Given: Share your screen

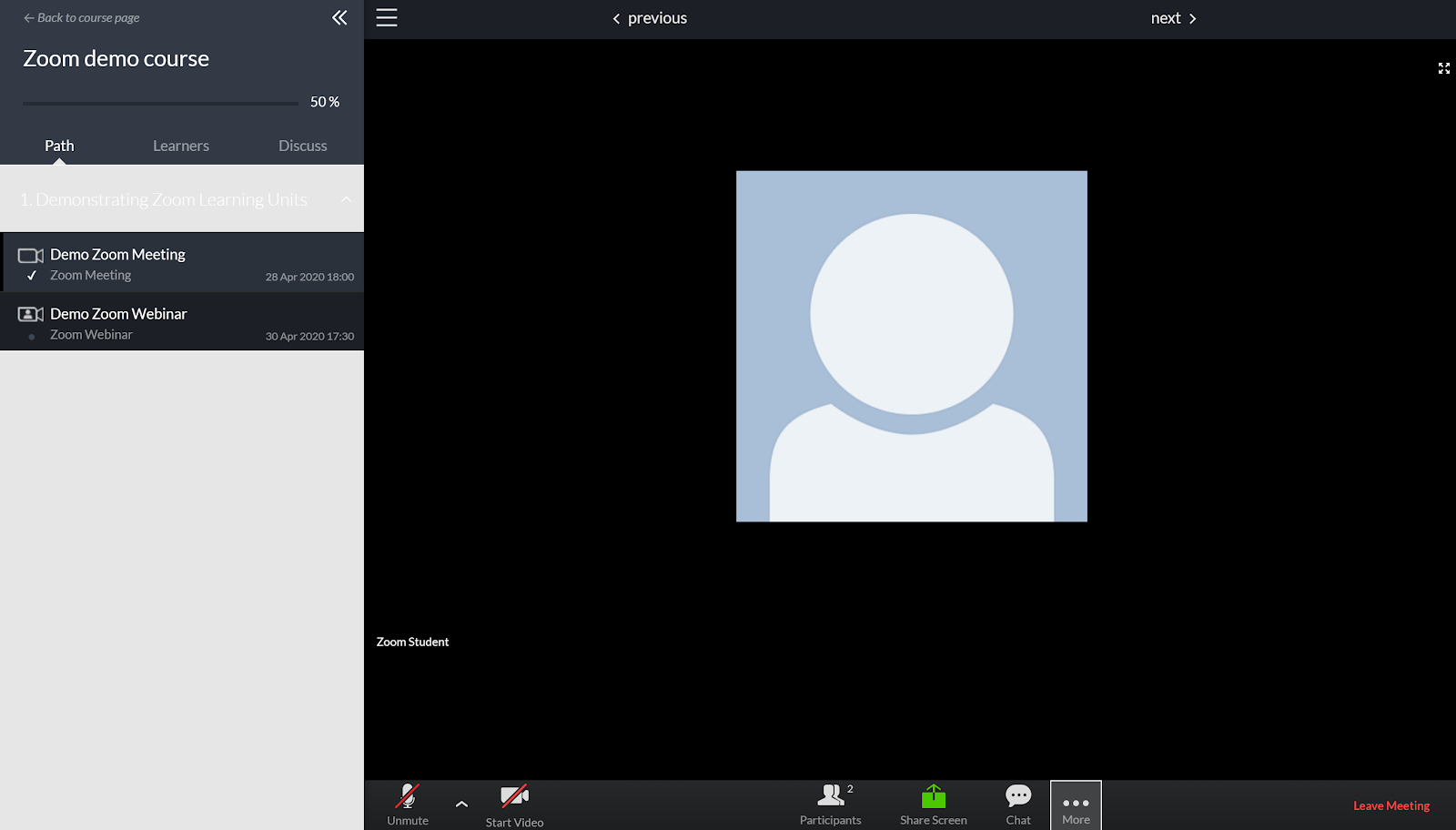Looking at the screenshot, I should point(933,805).
